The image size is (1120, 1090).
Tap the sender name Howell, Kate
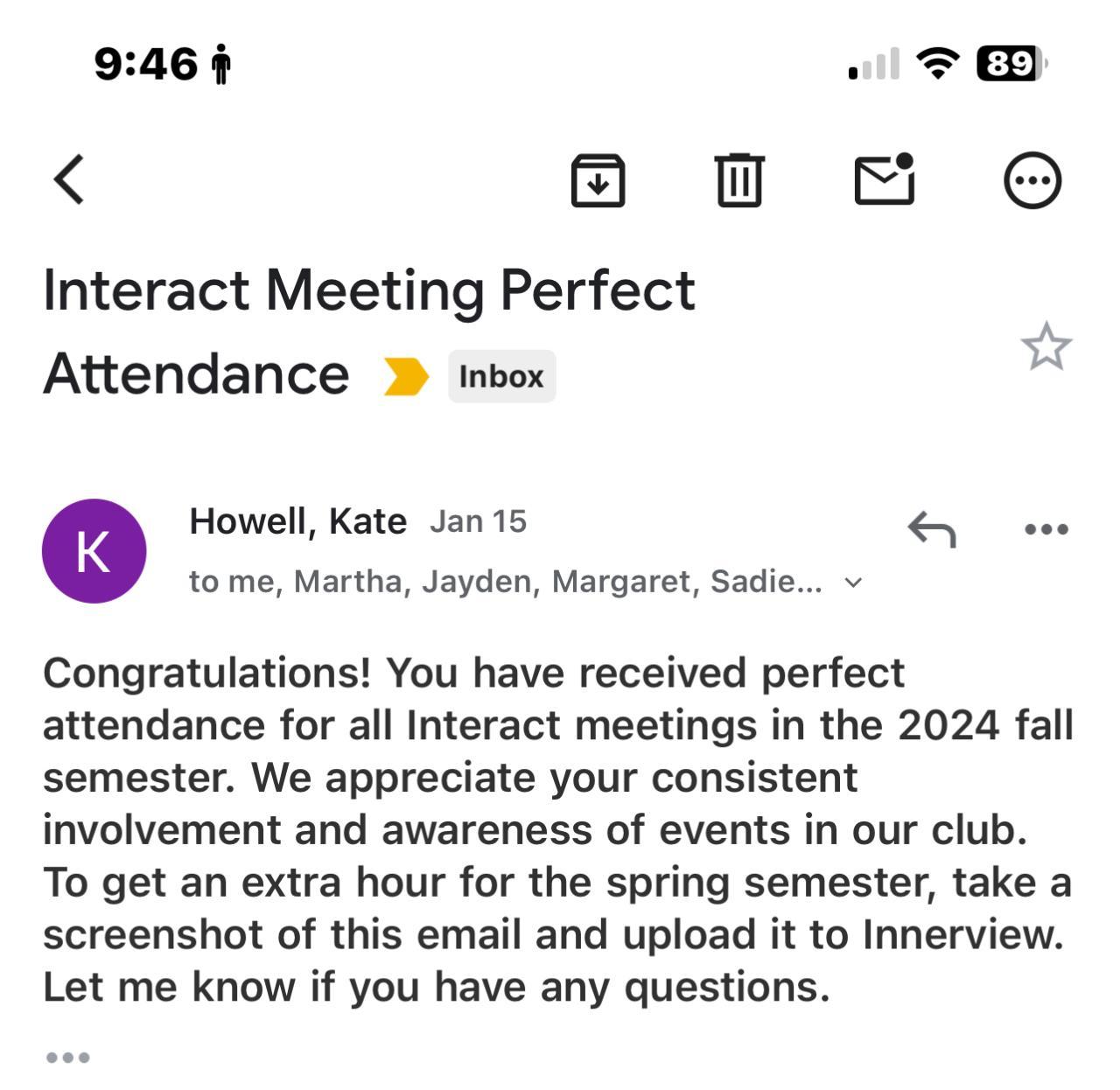pyautogui.click(x=297, y=521)
